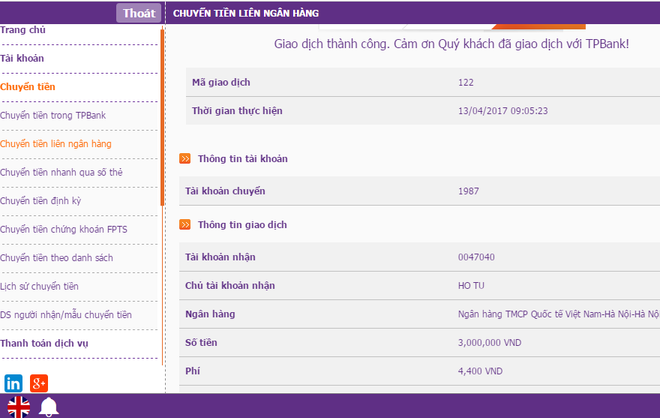Open DS người nhận/mẫu chuyển tiền
The height and width of the screenshot is (418, 660).
(66, 315)
